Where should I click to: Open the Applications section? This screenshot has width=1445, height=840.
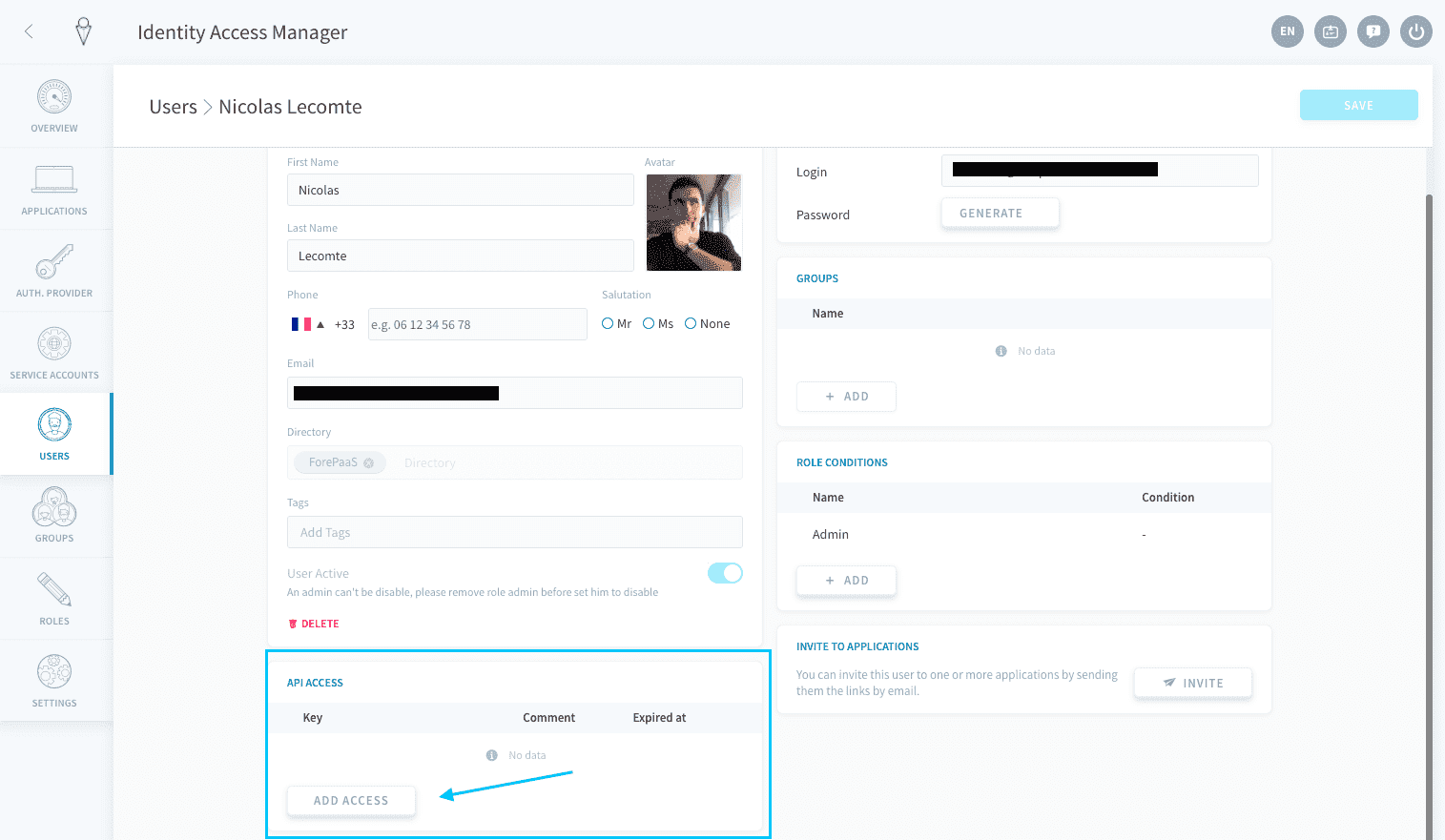(x=54, y=189)
